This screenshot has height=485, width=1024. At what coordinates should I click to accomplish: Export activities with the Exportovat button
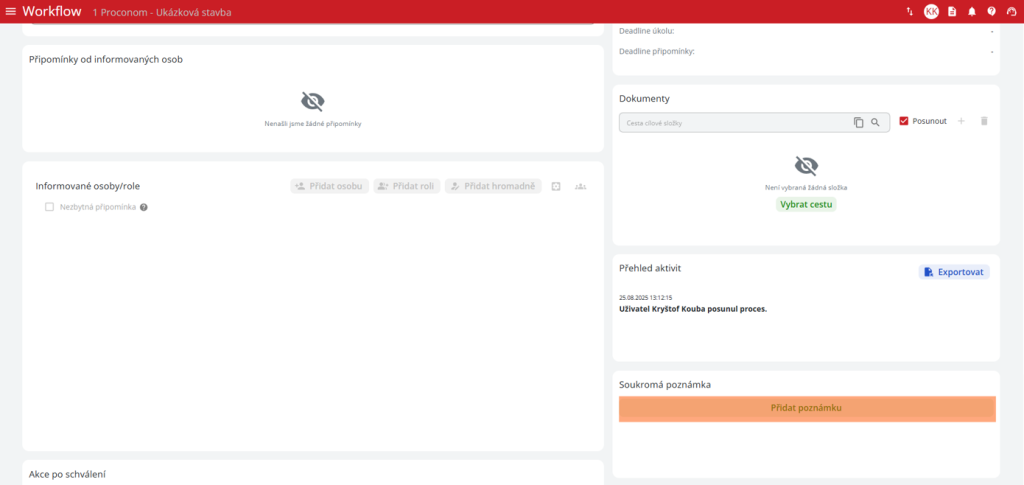click(x=954, y=272)
